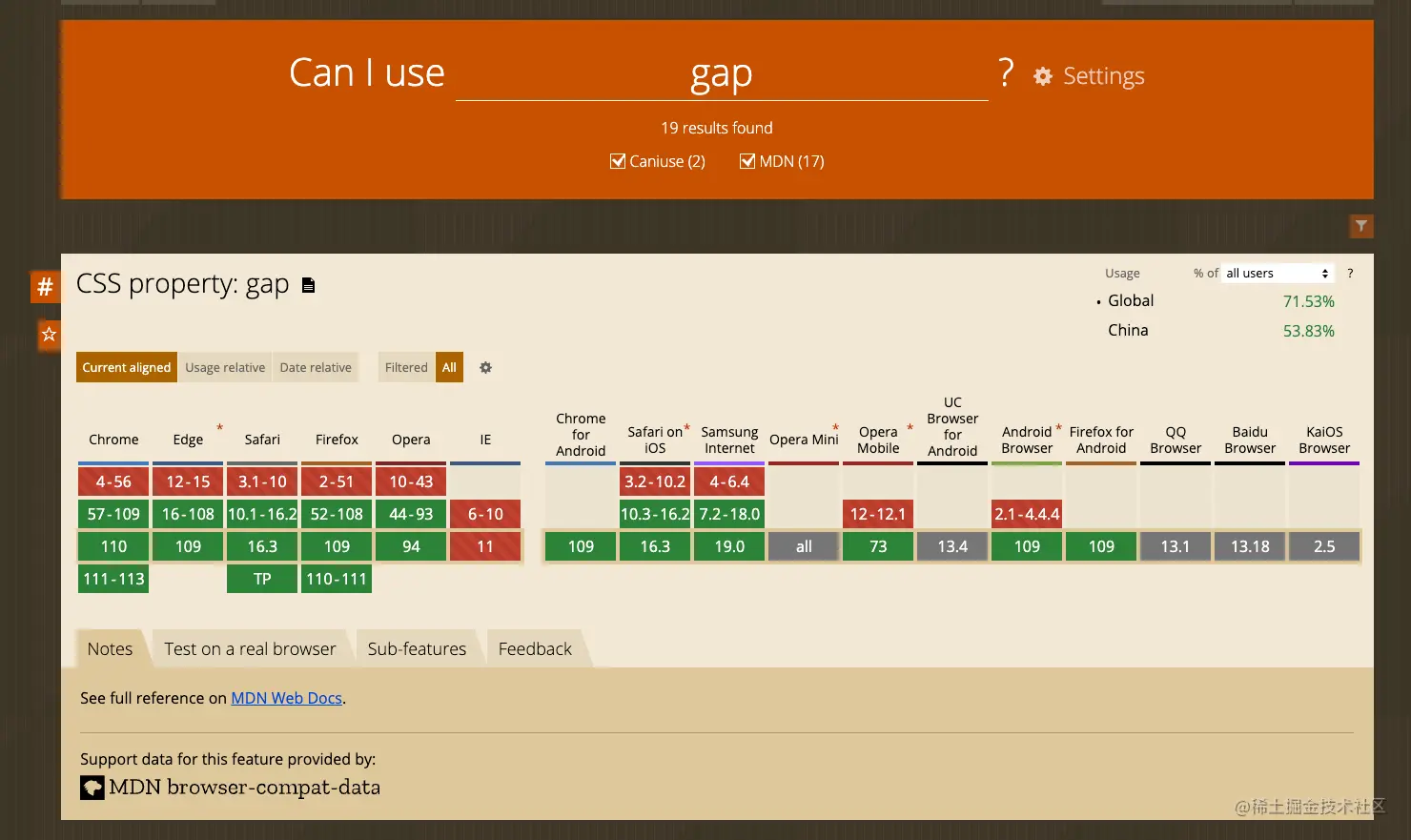
Task: Select the All browsers option
Action: (449, 367)
